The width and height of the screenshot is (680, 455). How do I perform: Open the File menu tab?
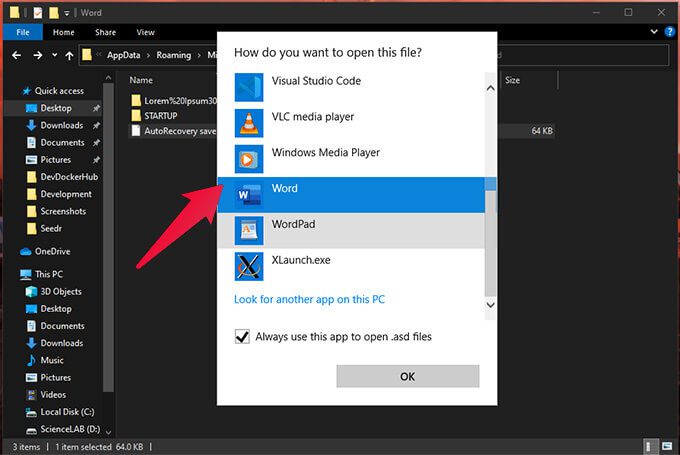[23, 32]
